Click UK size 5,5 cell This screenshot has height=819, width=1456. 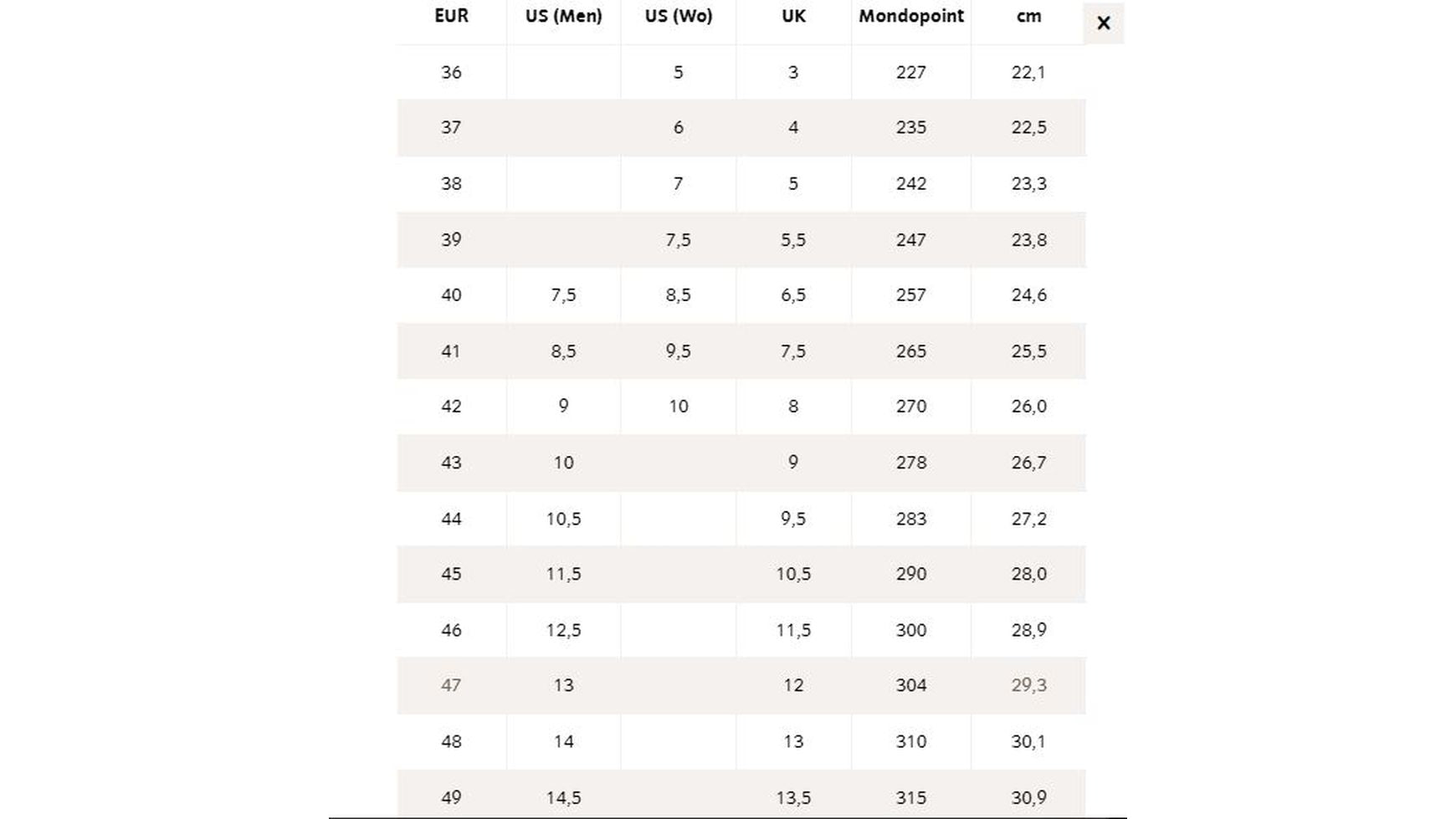point(793,240)
